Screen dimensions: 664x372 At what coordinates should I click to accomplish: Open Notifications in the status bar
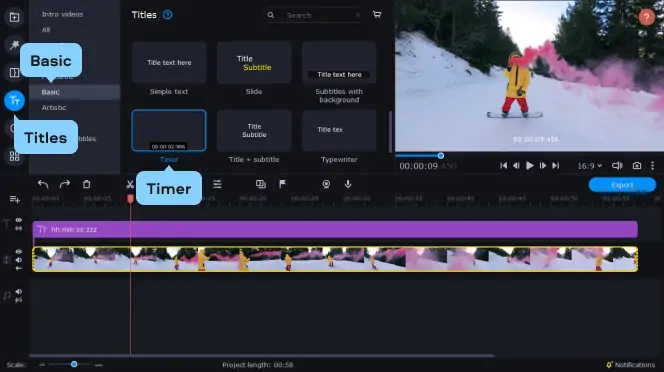pos(630,364)
